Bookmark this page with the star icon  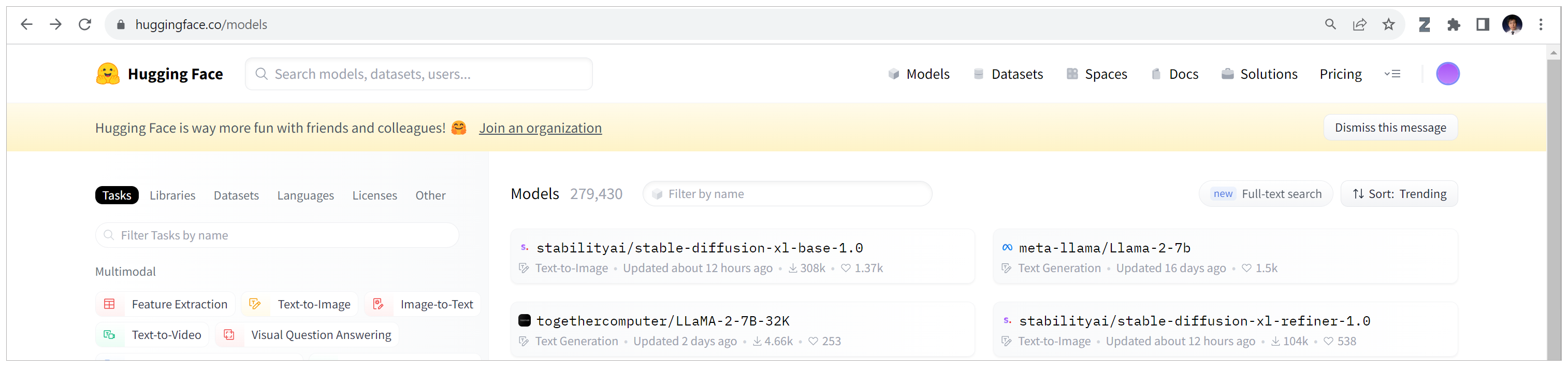[x=1388, y=24]
